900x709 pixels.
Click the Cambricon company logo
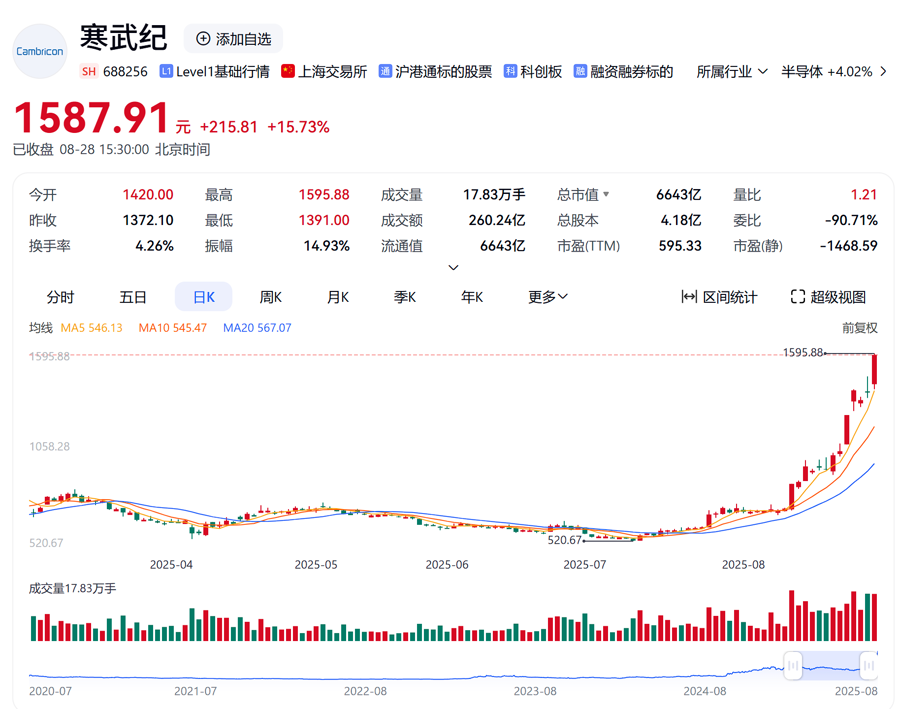click(x=40, y=52)
